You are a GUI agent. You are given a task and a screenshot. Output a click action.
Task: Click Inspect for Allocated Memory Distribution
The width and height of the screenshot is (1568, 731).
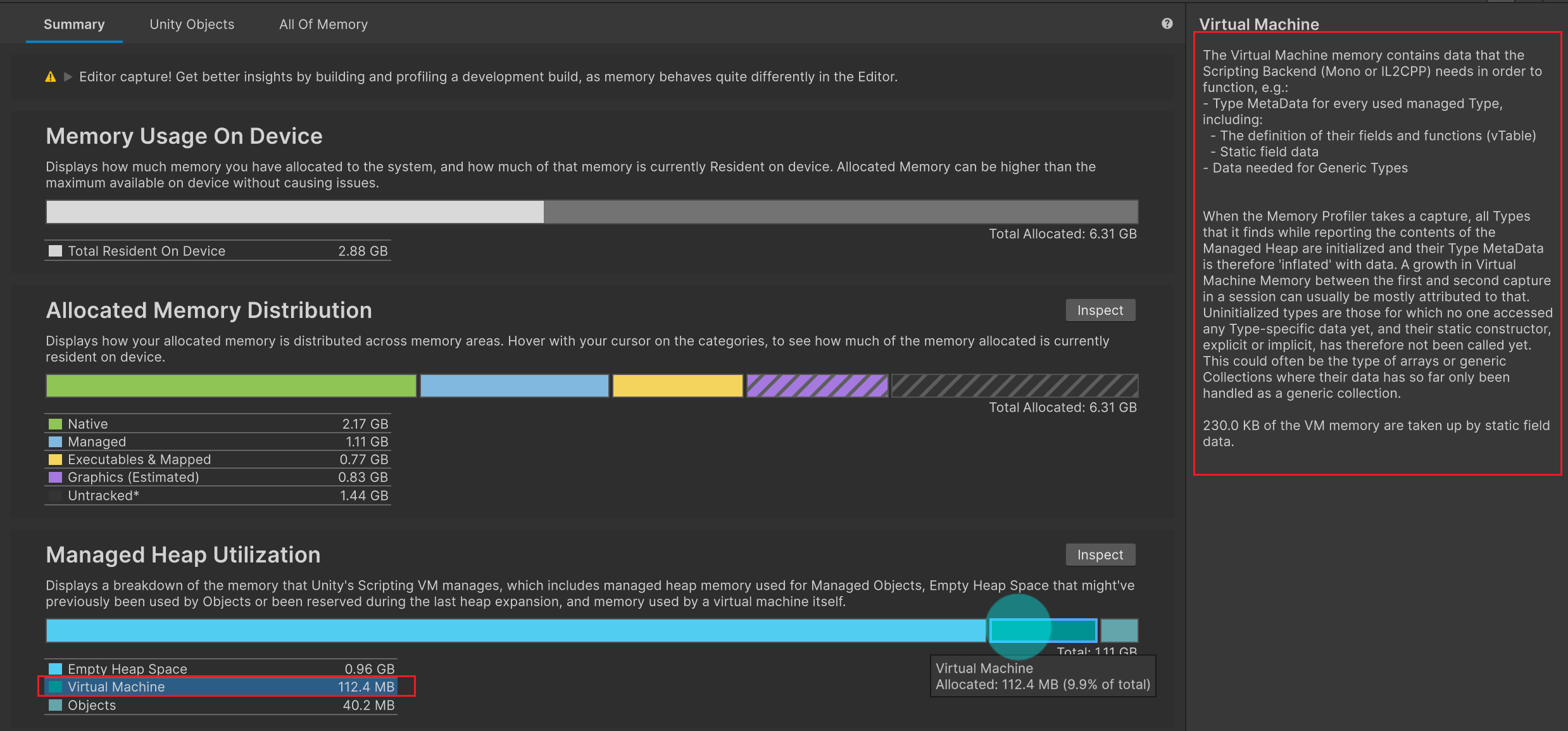pos(1100,310)
